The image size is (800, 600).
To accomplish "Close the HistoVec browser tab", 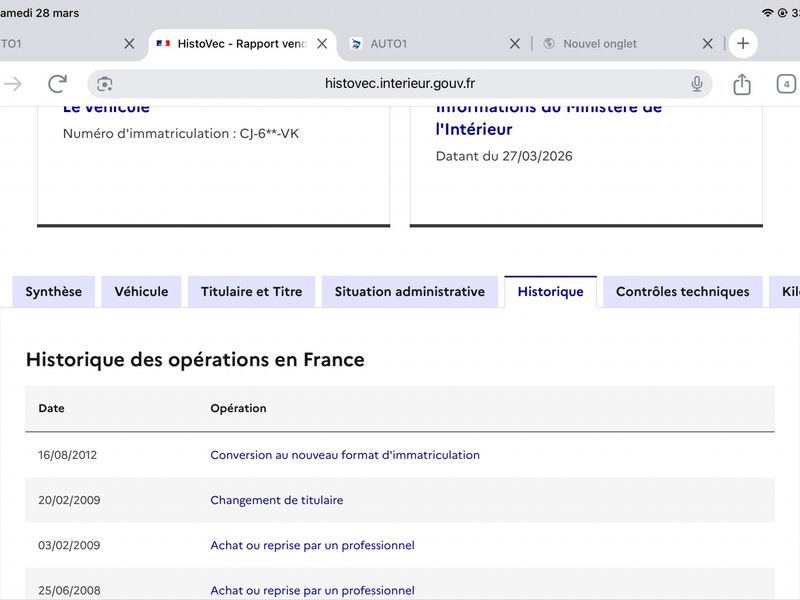I will click(x=322, y=44).
